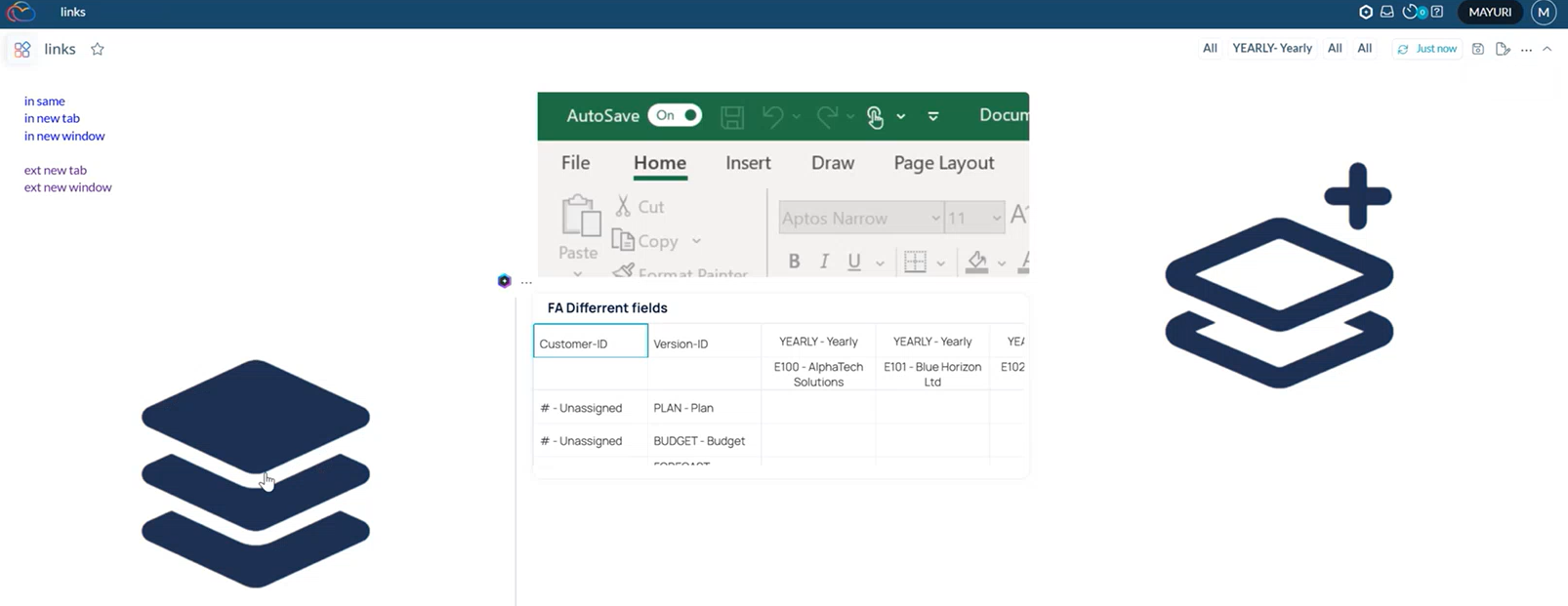Click the small hexagon icon beside the table widget

coord(504,281)
